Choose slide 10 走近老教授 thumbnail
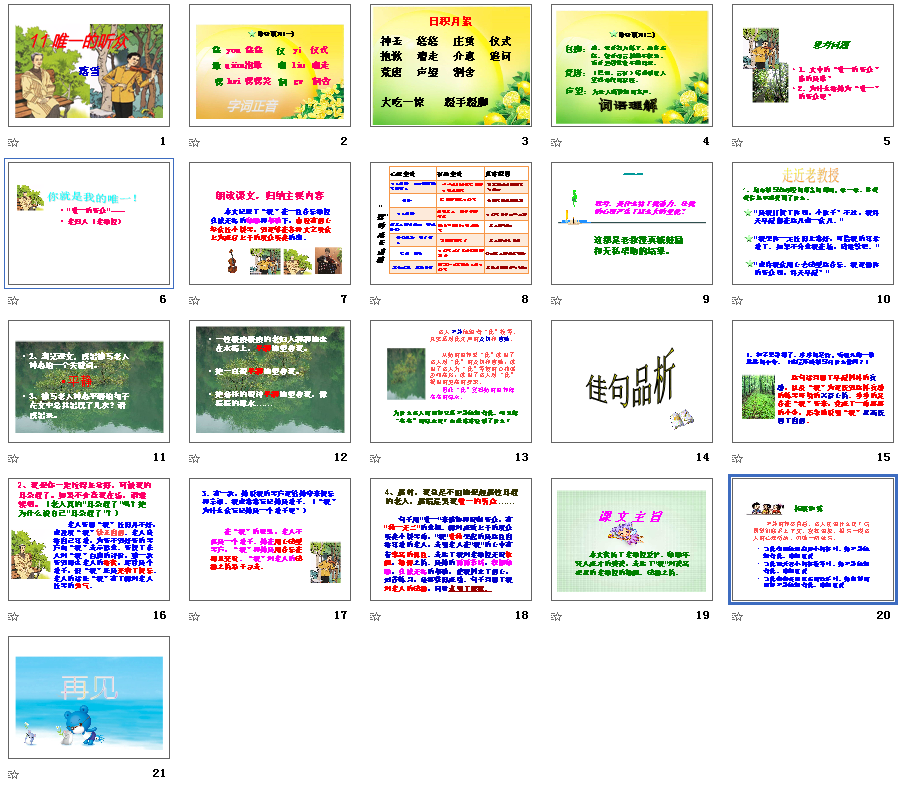904x787 pixels. (x=813, y=224)
